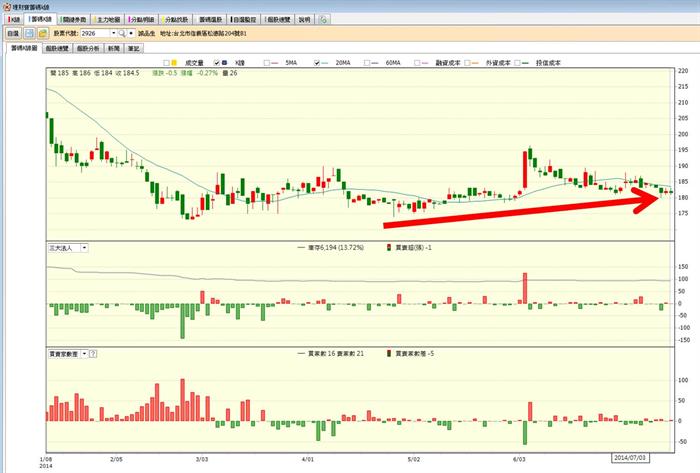Open the 說明 tab
700x473 pixels.
(305, 20)
